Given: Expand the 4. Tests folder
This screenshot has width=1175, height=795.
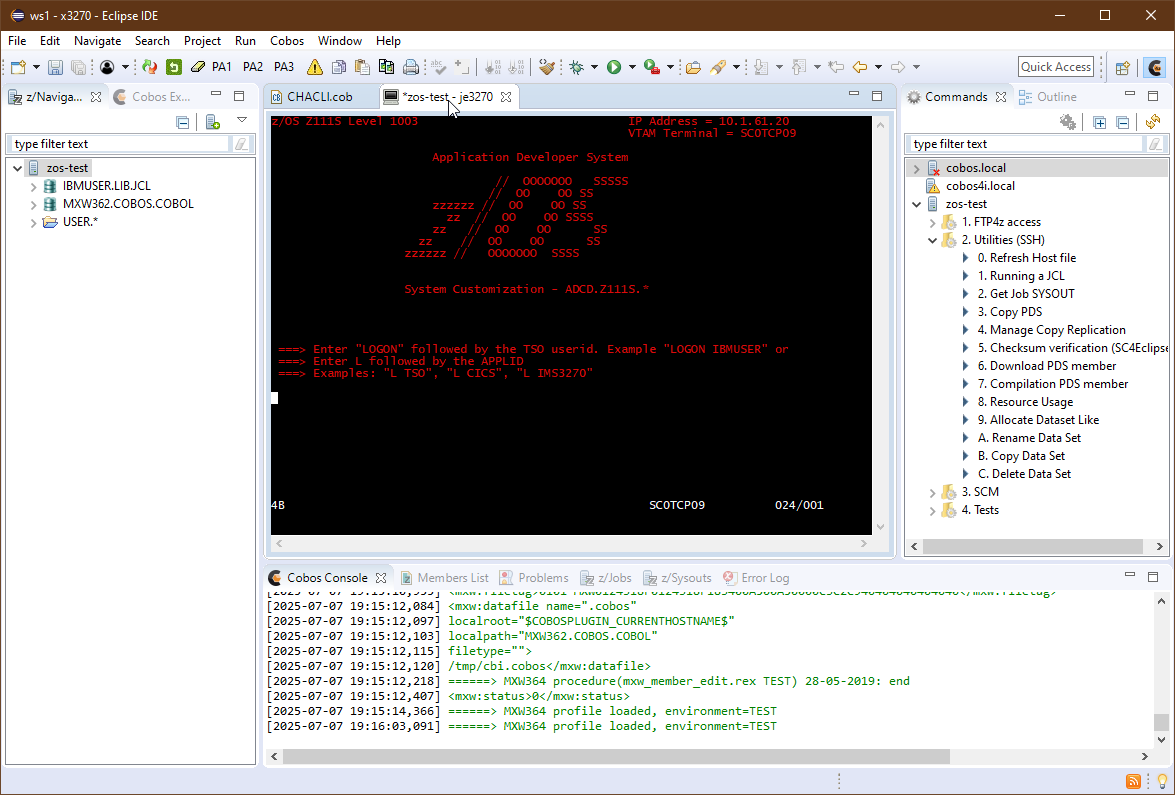Looking at the screenshot, I should (x=932, y=510).
